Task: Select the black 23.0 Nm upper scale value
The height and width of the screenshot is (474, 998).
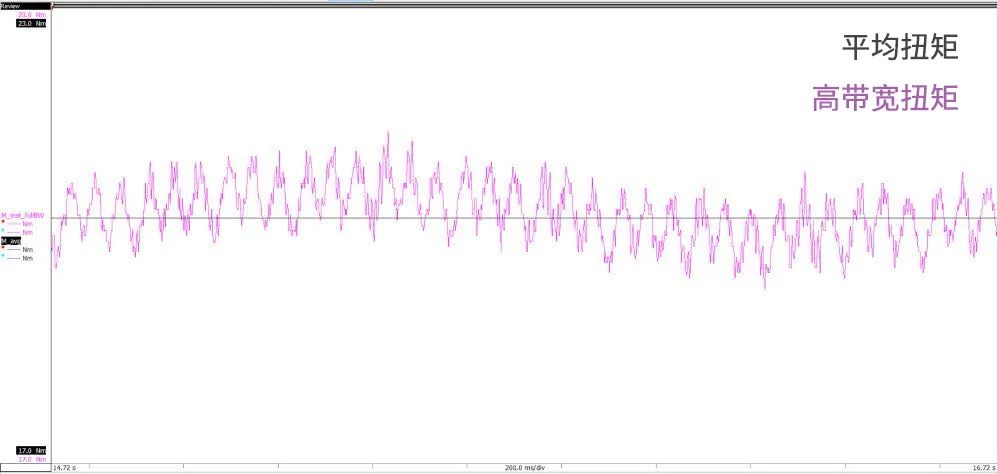Action: [x=32, y=23]
